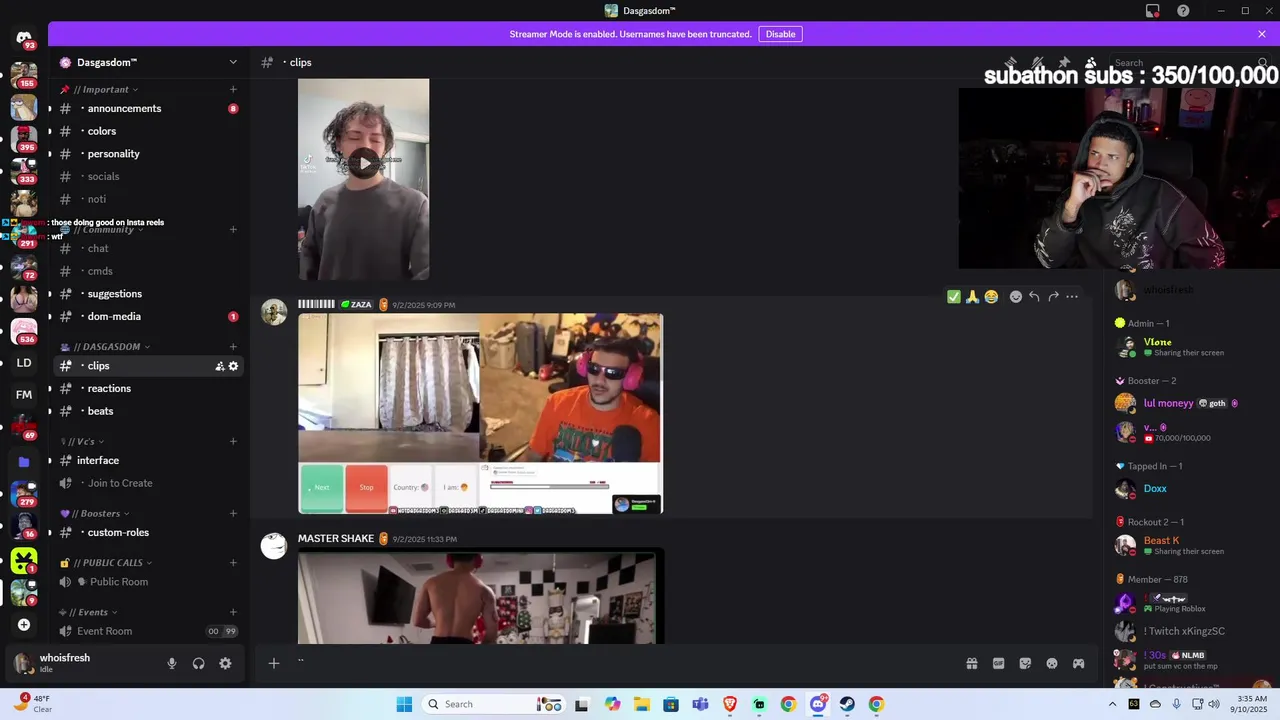Open the FM server in sidebar
This screenshot has width=1280, height=720.
point(24,395)
